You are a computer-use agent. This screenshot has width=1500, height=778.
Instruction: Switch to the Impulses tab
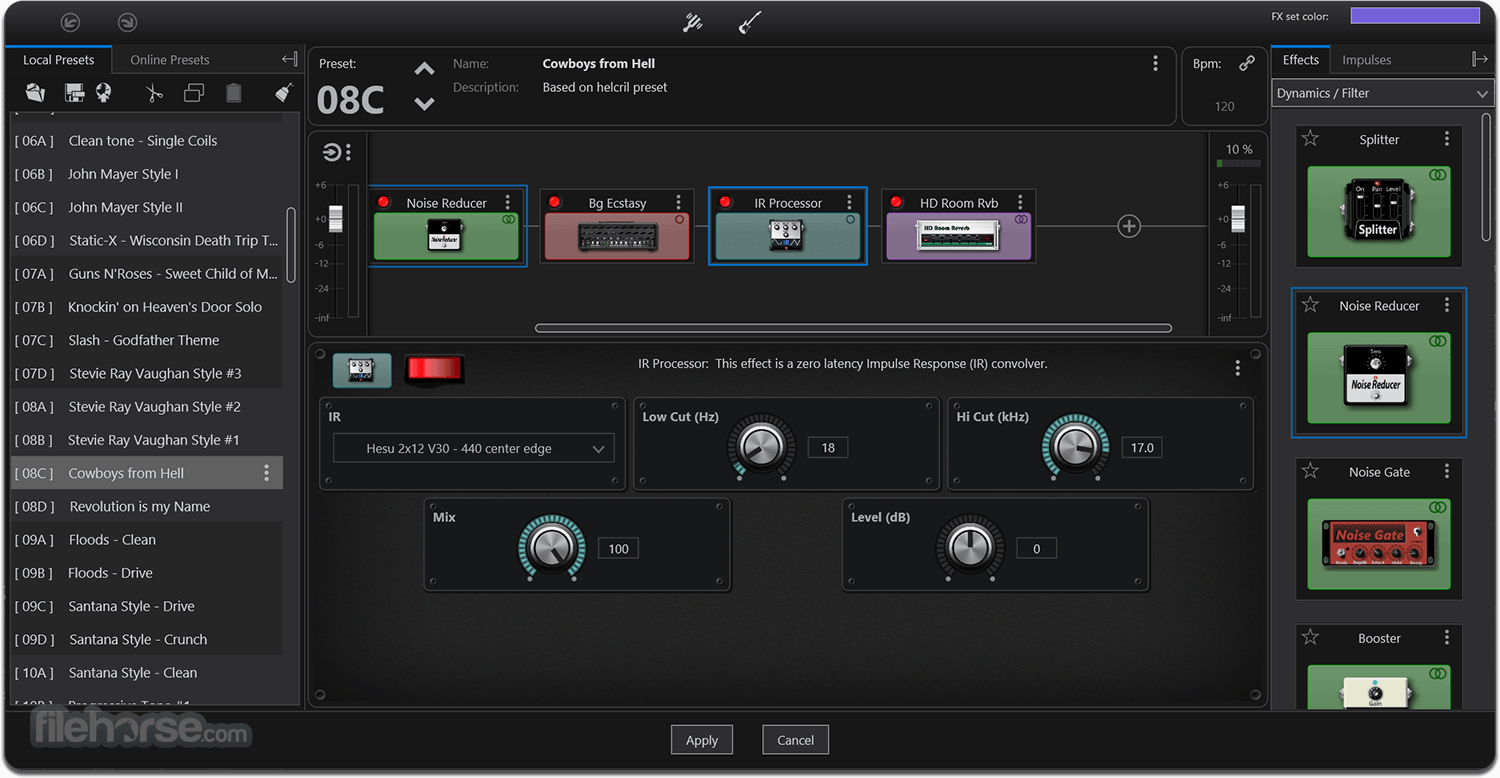click(x=1367, y=60)
